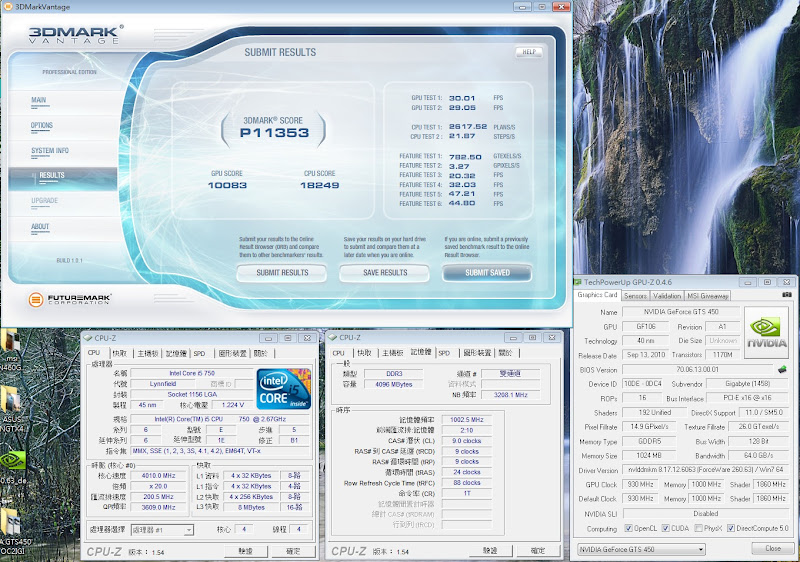The width and height of the screenshot is (800, 562).
Task: Click the Close button in GPU-Z
Action: coord(772,549)
